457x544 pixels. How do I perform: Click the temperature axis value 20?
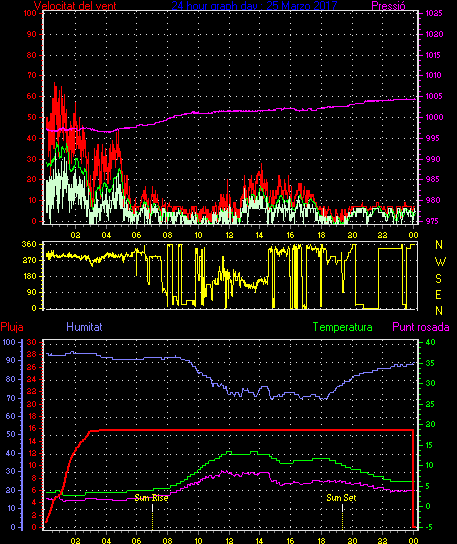(x=430, y=424)
